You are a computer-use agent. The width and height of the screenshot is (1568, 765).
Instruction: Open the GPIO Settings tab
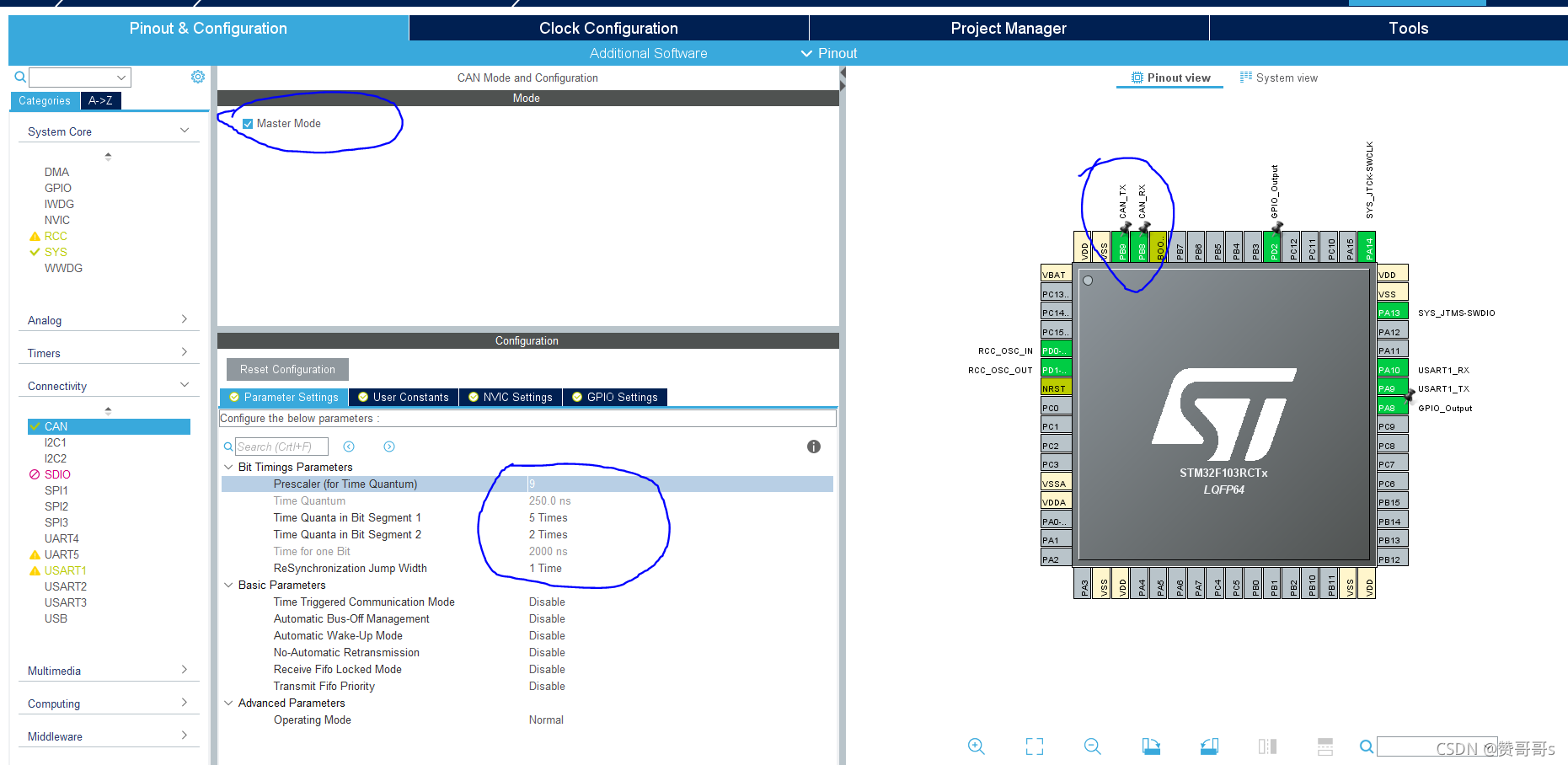pyautogui.click(x=615, y=397)
